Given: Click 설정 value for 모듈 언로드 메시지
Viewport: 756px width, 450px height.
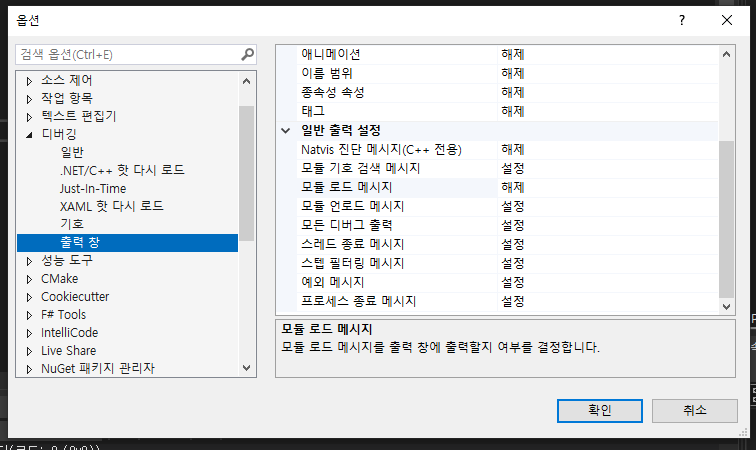Looking at the screenshot, I should tap(513, 206).
